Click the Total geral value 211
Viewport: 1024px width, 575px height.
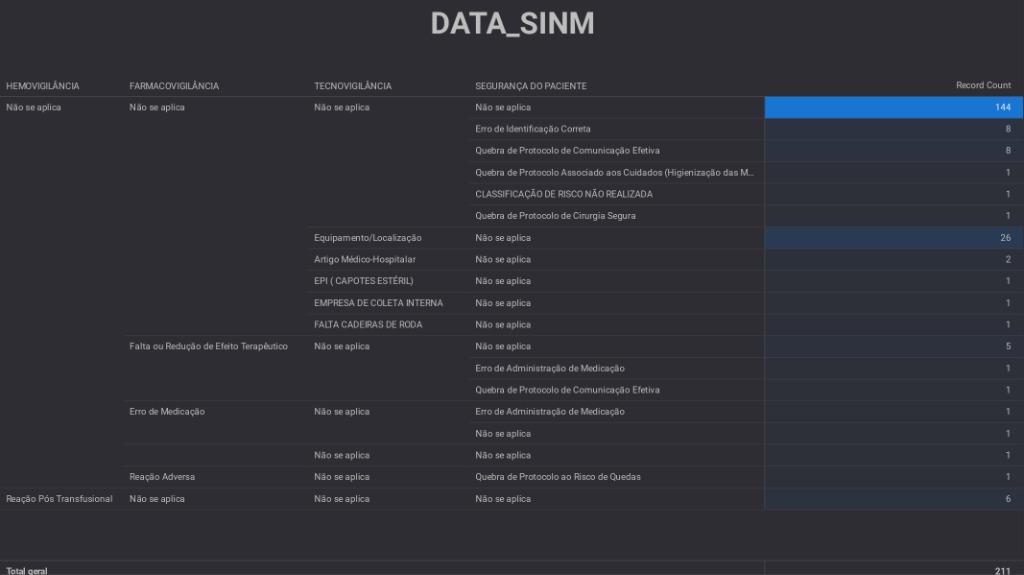(x=1002, y=571)
